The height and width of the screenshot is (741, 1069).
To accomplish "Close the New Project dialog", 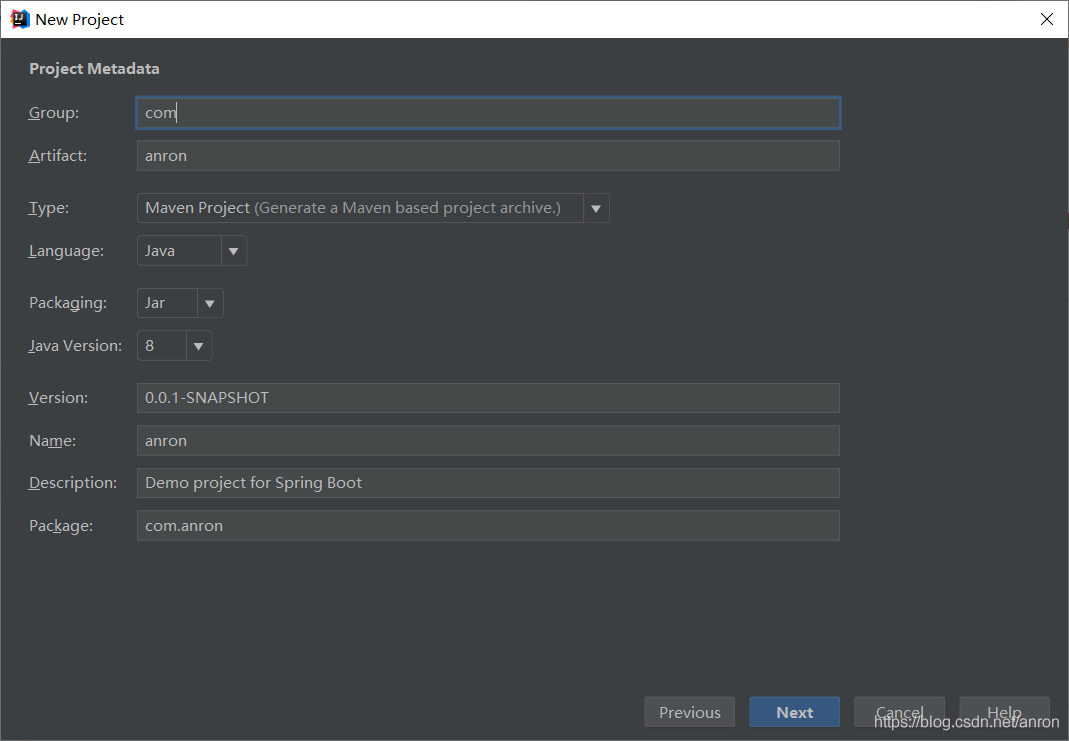I will coord(1047,19).
